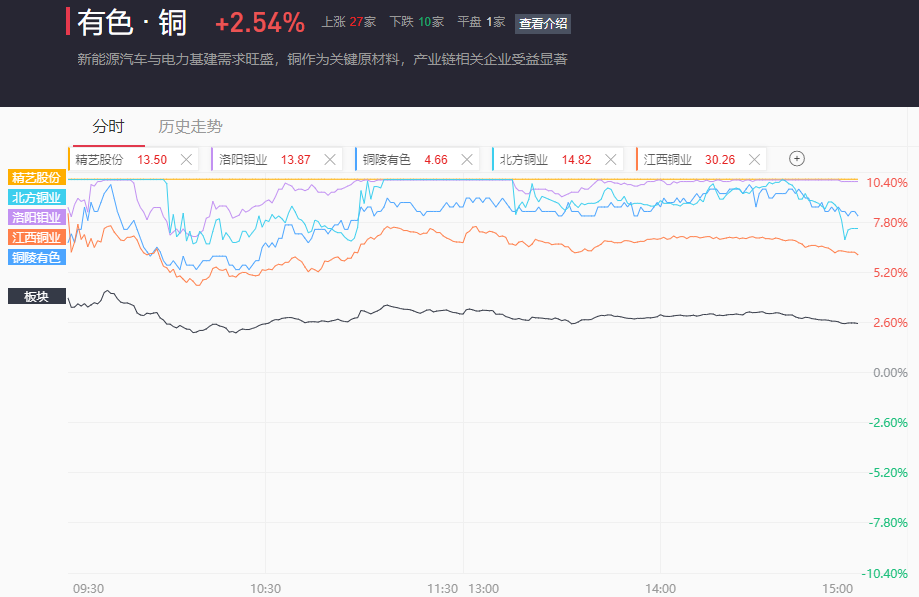Remove 洛阳钼业 comparison stock chip
Viewport: 919px width, 597px height.
(x=330, y=159)
